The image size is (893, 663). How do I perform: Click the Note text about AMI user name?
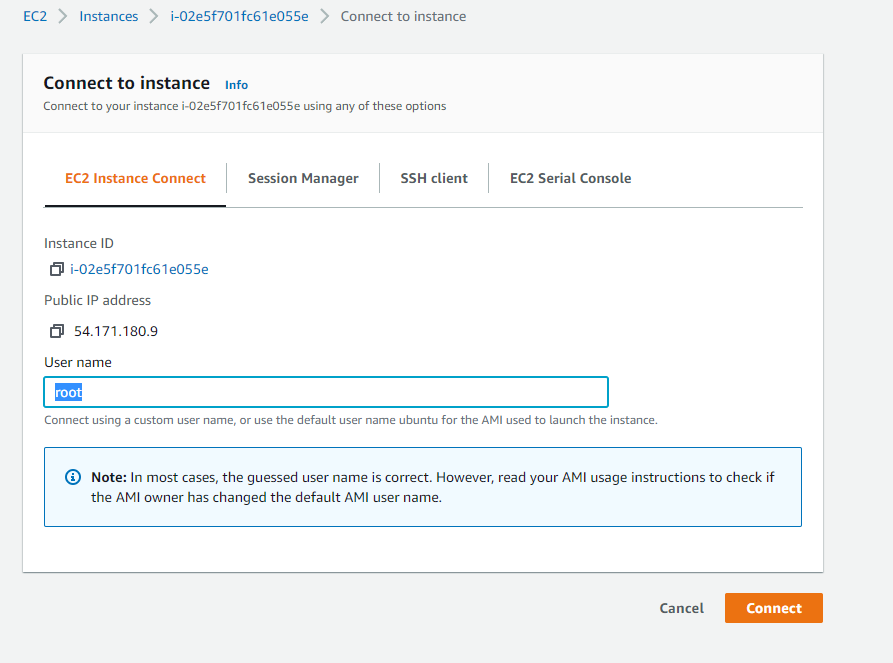[432, 487]
